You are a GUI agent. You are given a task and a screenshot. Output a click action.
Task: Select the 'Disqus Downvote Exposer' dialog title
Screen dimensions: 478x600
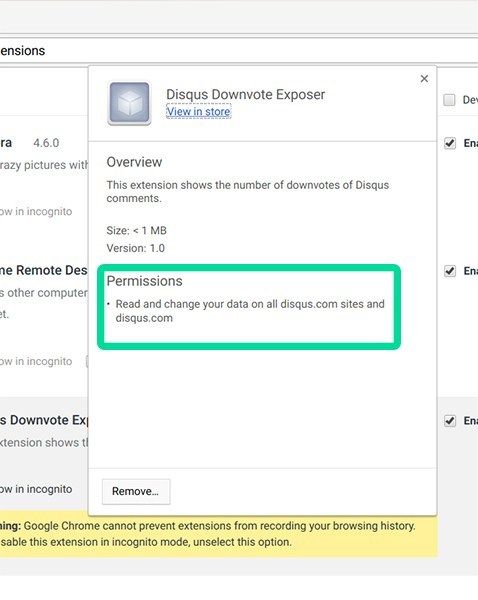coord(245,95)
